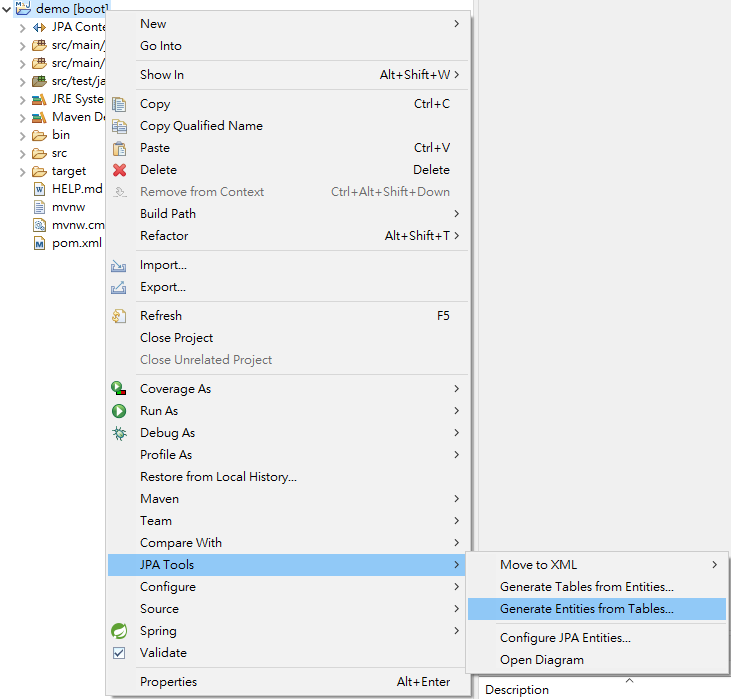Click the red Delete X icon
This screenshot has width=731, height=699.
[120, 170]
